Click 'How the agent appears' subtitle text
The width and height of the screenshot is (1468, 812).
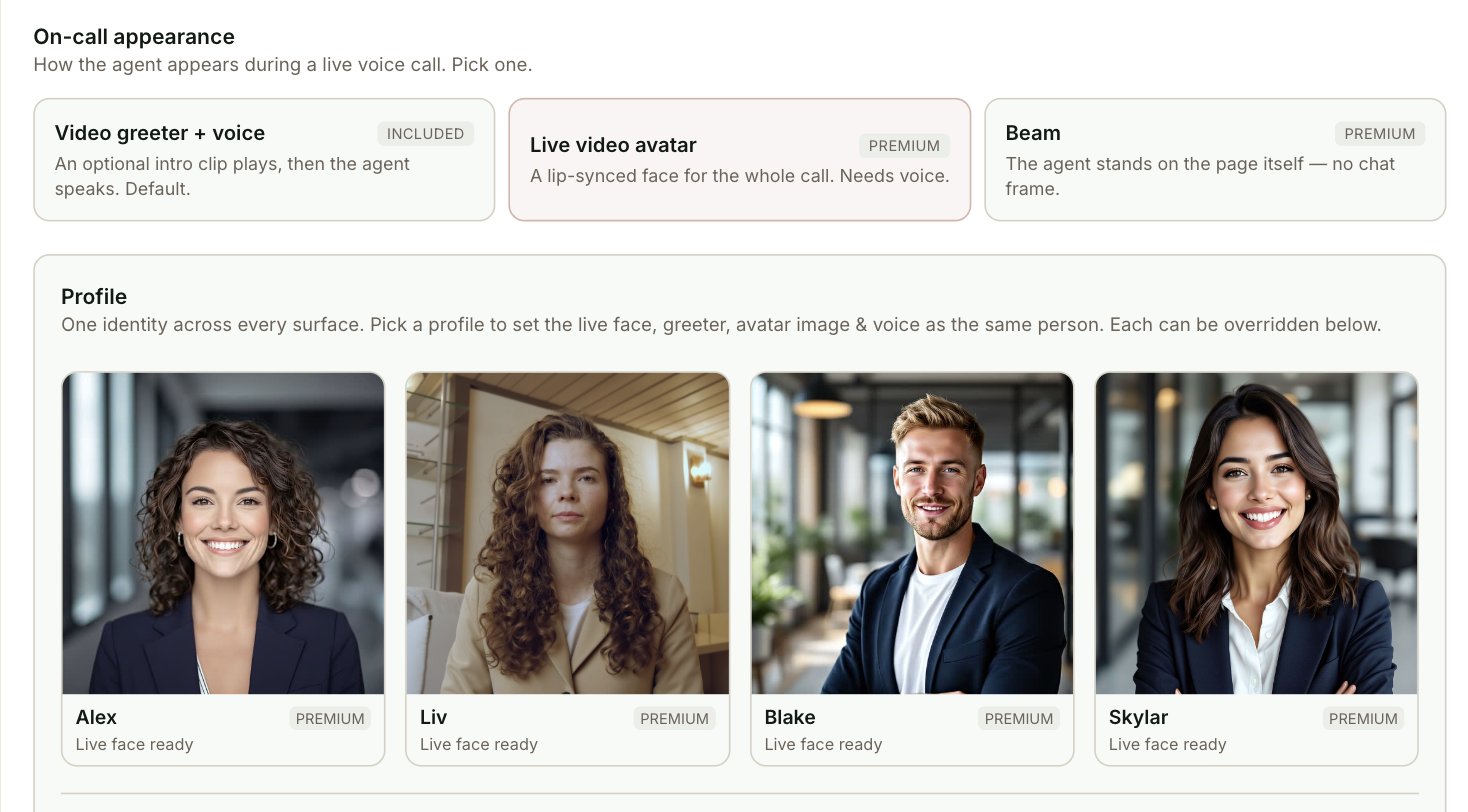[283, 65]
